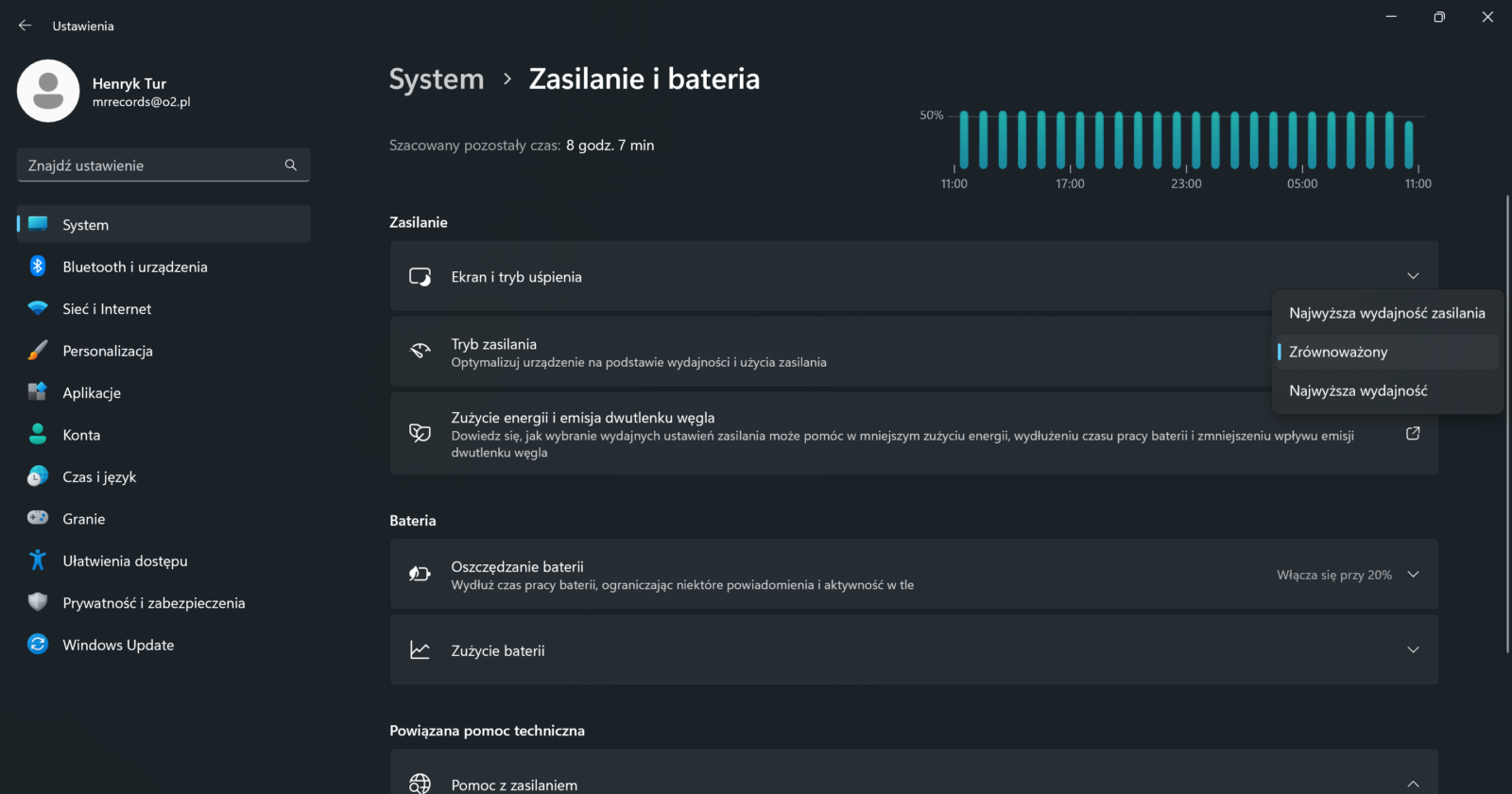This screenshot has height=794, width=1512.
Task: Click the Prywatność shield icon
Action: click(38, 602)
